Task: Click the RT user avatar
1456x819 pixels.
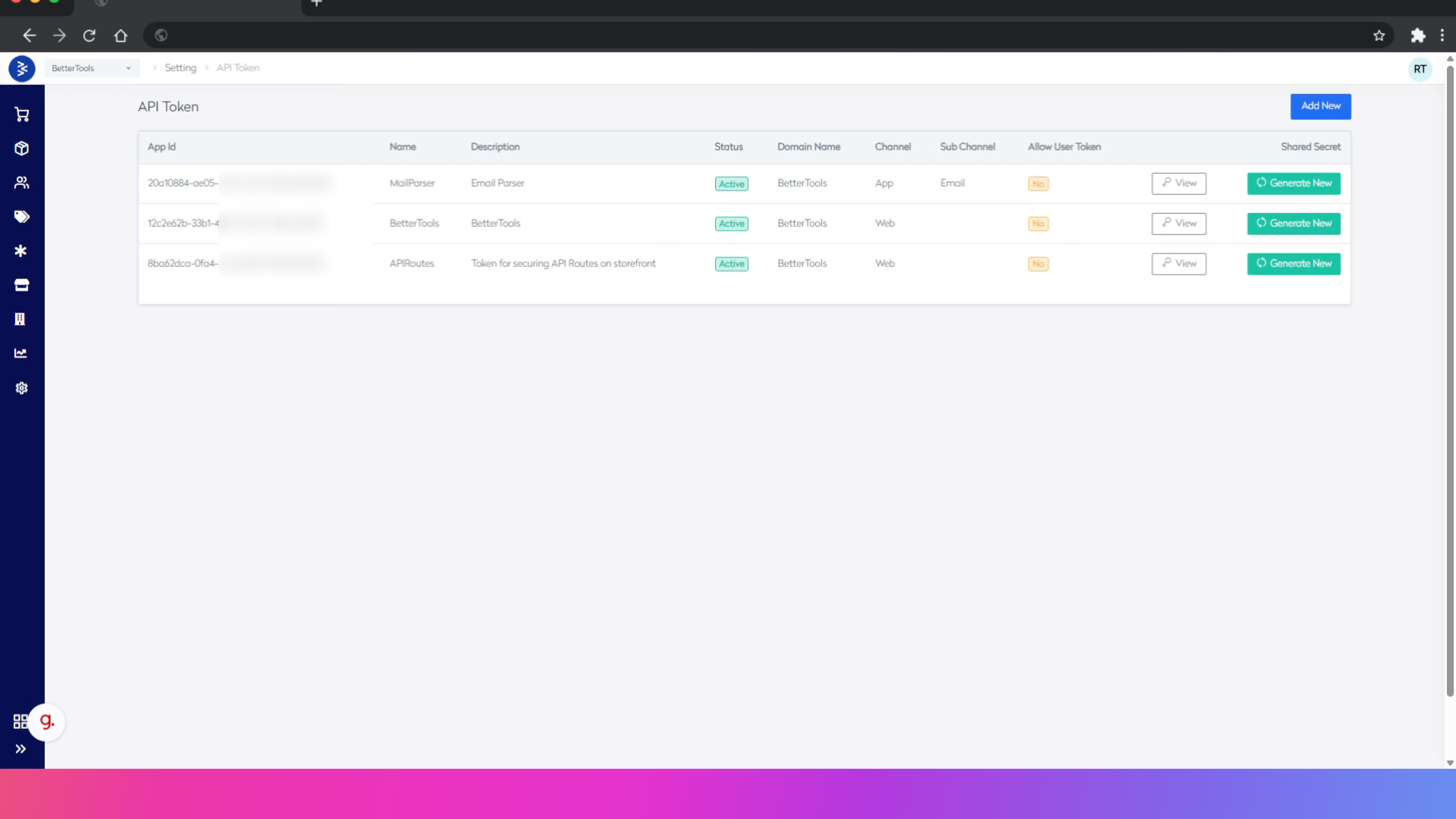Action: pos(1420,69)
